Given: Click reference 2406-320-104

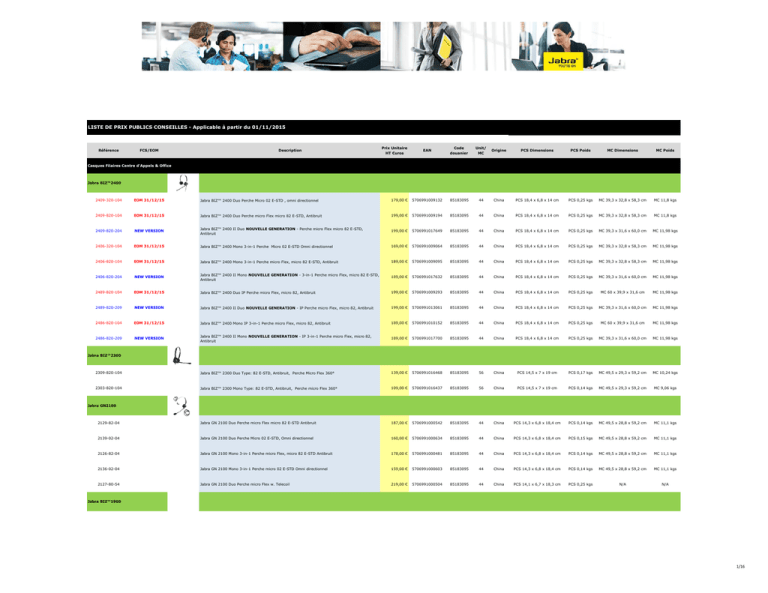Looking at the screenshot, I should pyautogui.click(x=108, y=246).
